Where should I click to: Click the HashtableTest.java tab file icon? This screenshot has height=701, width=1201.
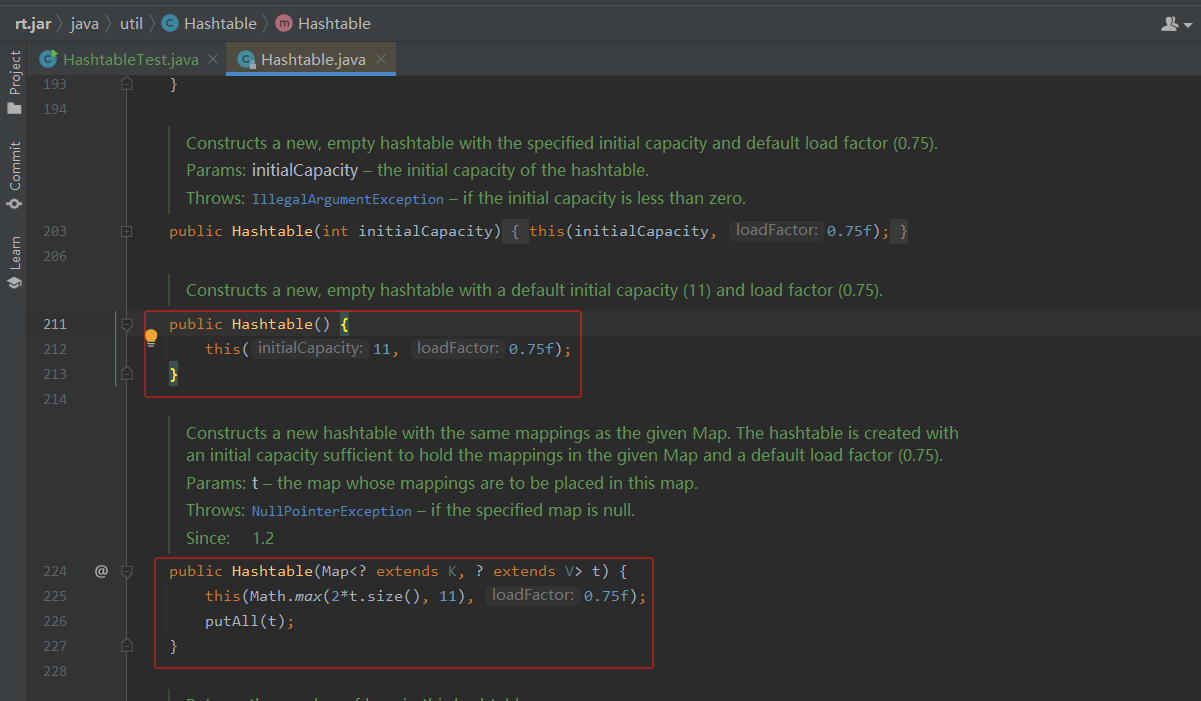tap(48, 59)
